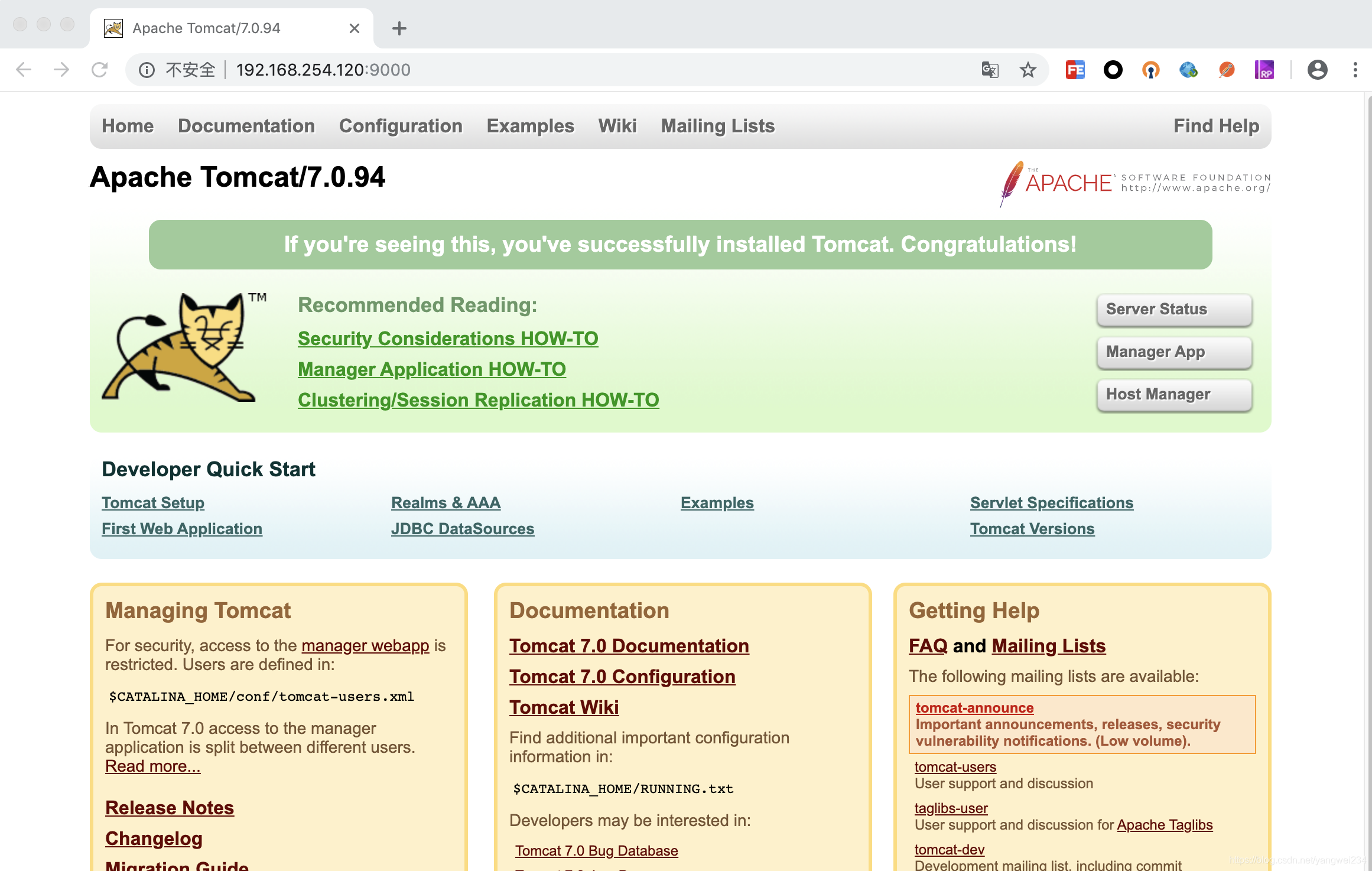Click the Apache Software Foundation feather logo
Image resolution: width=1372 pixels, height=871 pixels.
(1134, 184)
